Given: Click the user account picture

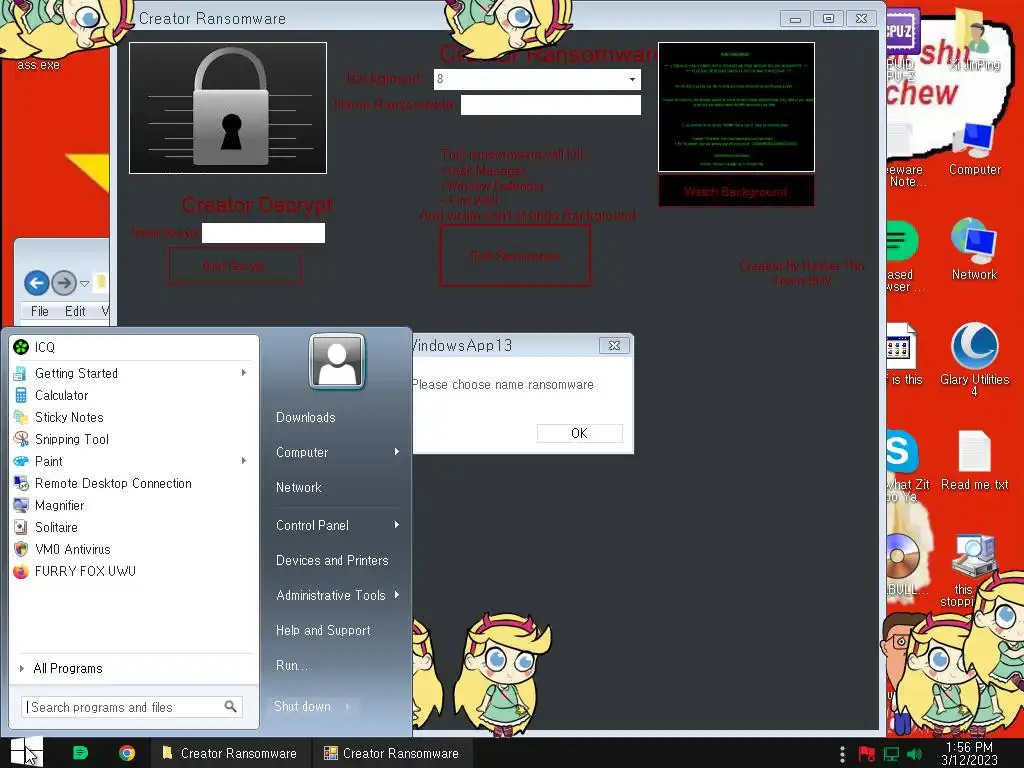Looking at the screenshot, I should (337, 361).
